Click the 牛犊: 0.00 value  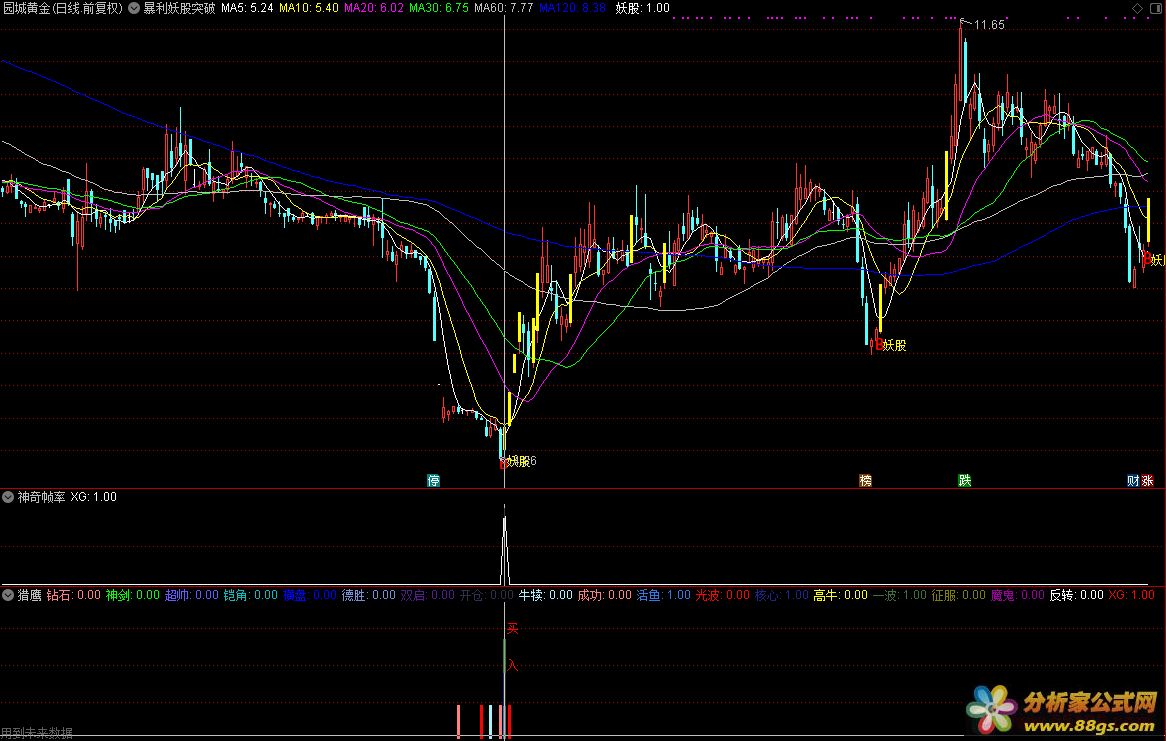point(546,594)
